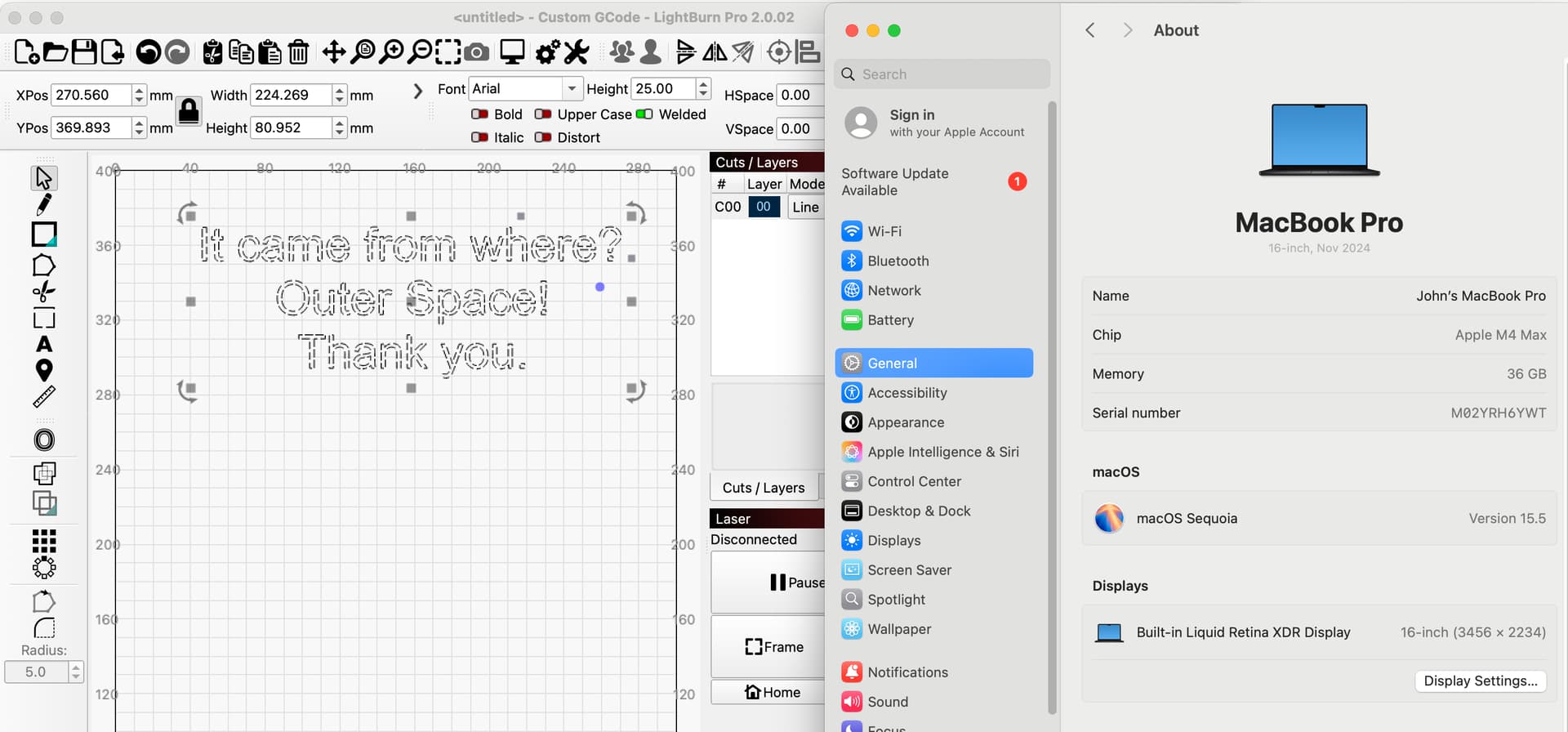Image resolution: width=1568 pixels, height=732 pixels.
Task: Click the Frame button in the Laser panel
Action: (x=773, y=647)
